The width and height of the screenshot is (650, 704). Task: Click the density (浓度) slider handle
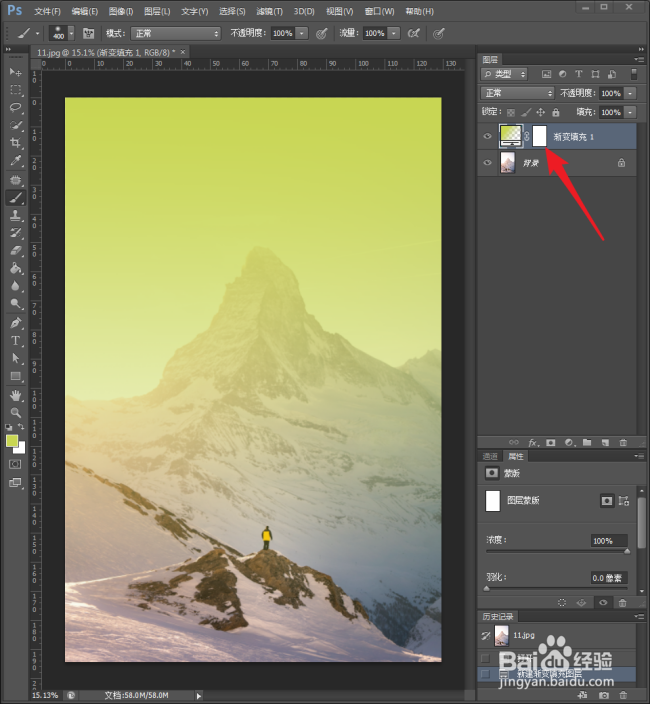point(627,551)
